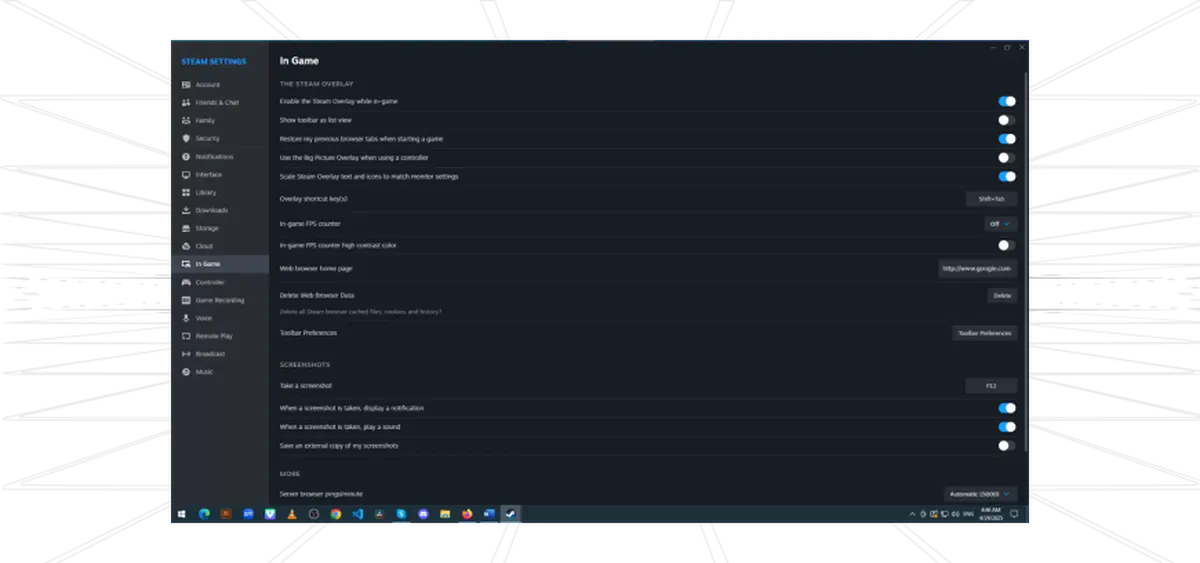Screen dimensions: 1200x563
Task: Enable saving an external copy of screenshots
Action: [1007, 446]
